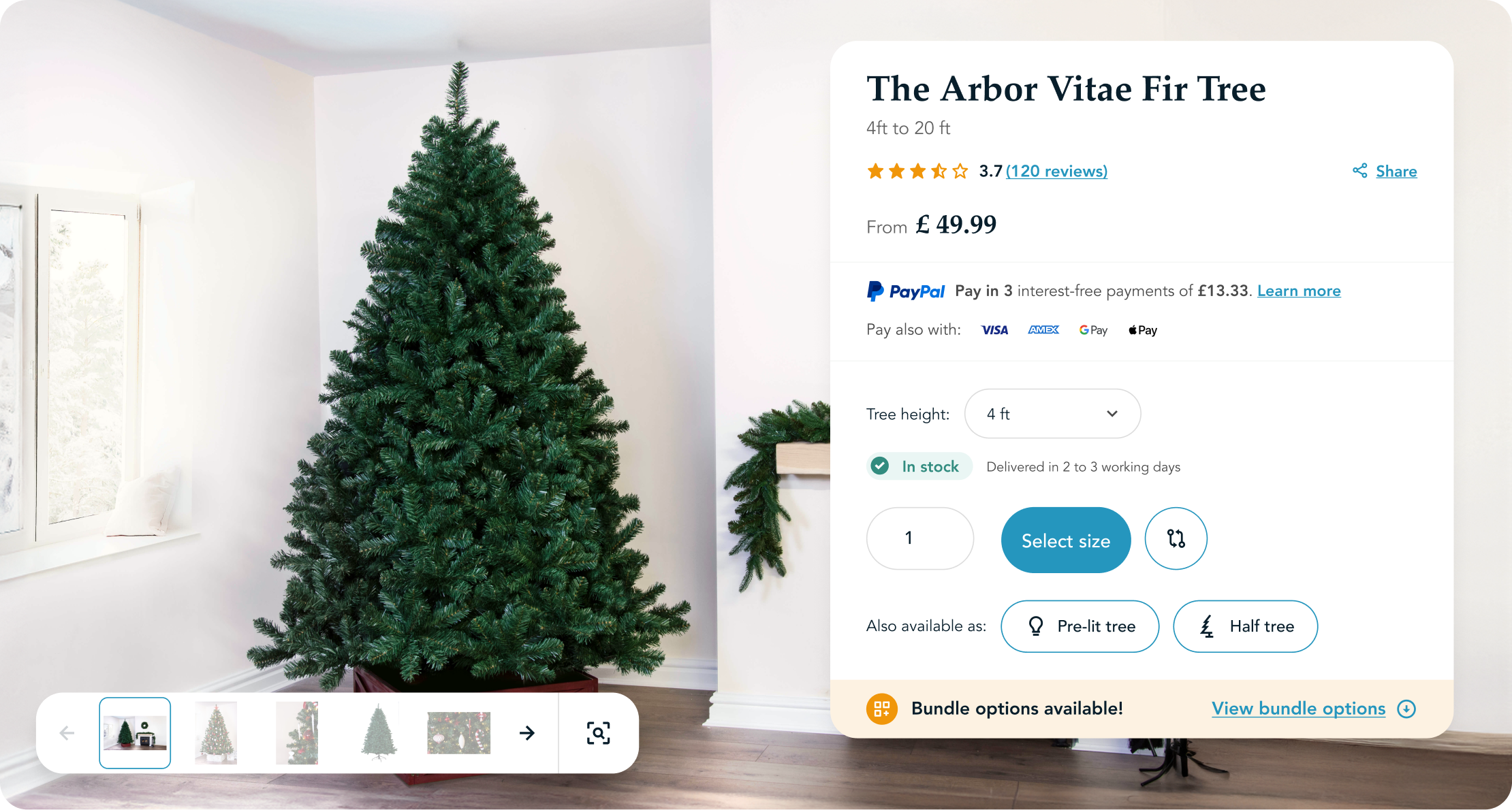1512x810 pixels.
Task: Open the Tree height dropdown
Action: coord(1052,414)
